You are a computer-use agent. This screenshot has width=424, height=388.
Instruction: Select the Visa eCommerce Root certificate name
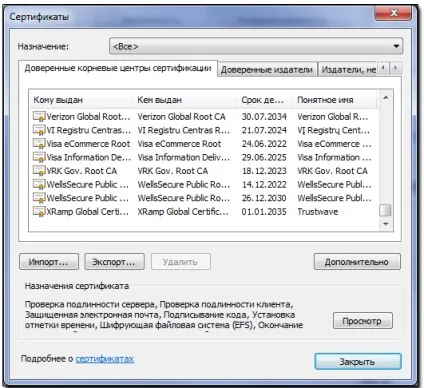click(88, 144)
